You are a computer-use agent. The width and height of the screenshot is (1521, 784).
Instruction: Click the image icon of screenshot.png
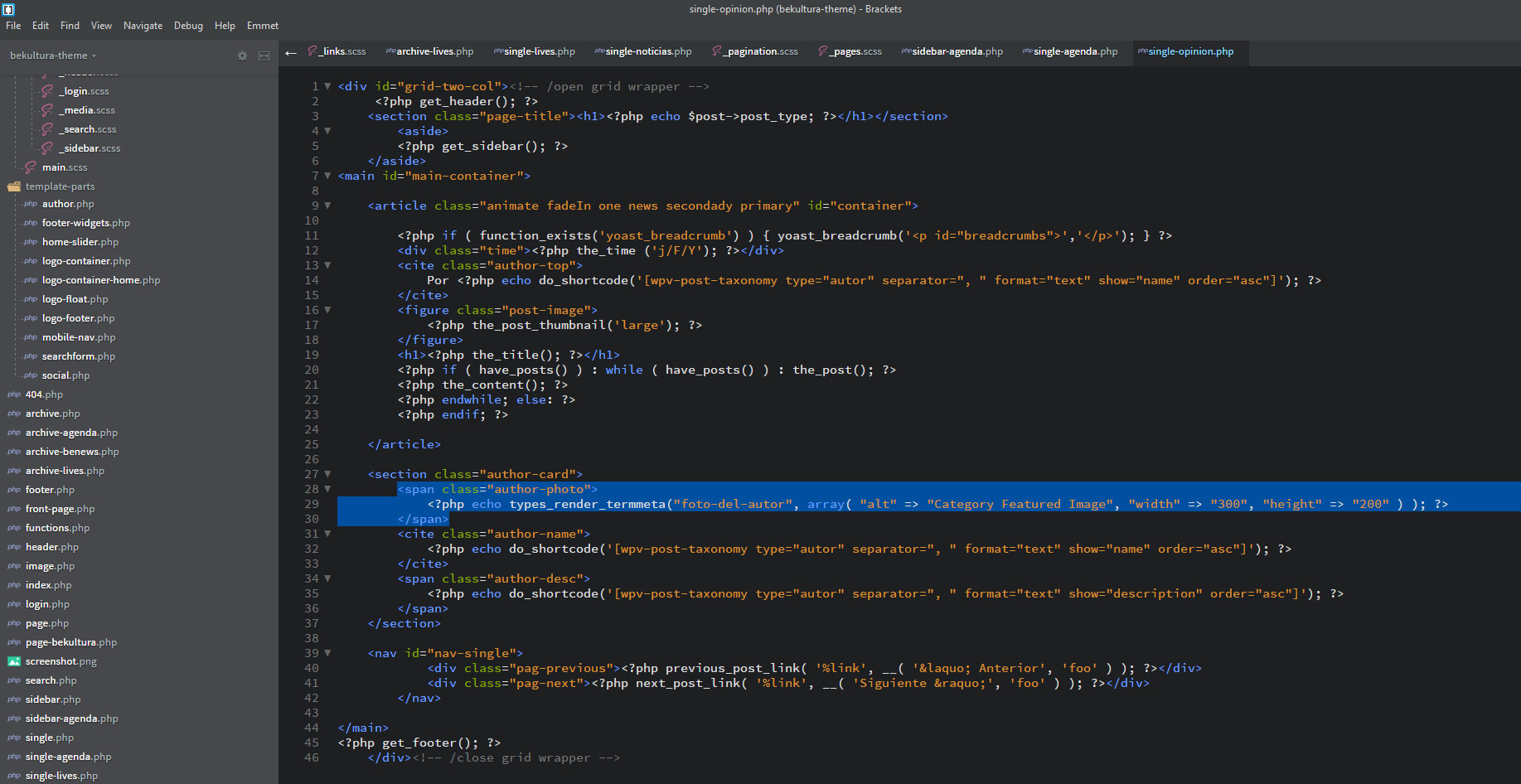coord(14,661)
